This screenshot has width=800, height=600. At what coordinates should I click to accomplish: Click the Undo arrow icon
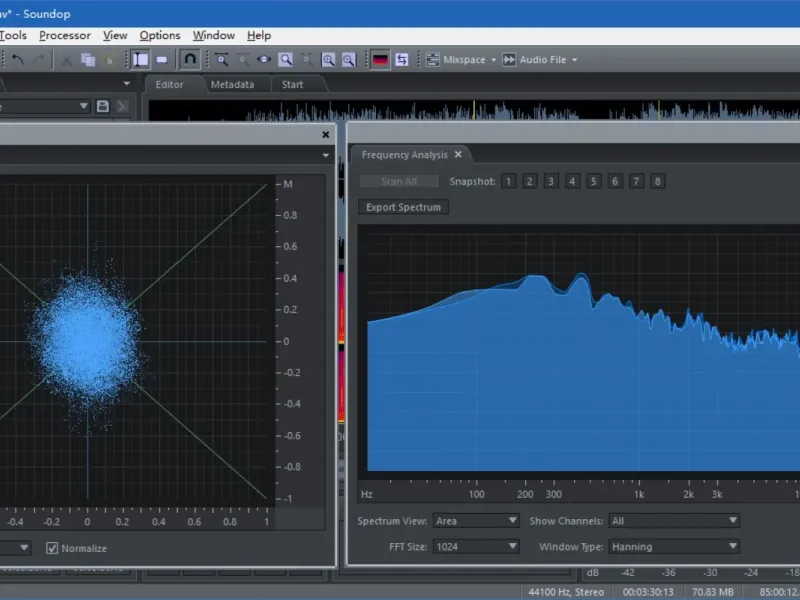(17, 60)
